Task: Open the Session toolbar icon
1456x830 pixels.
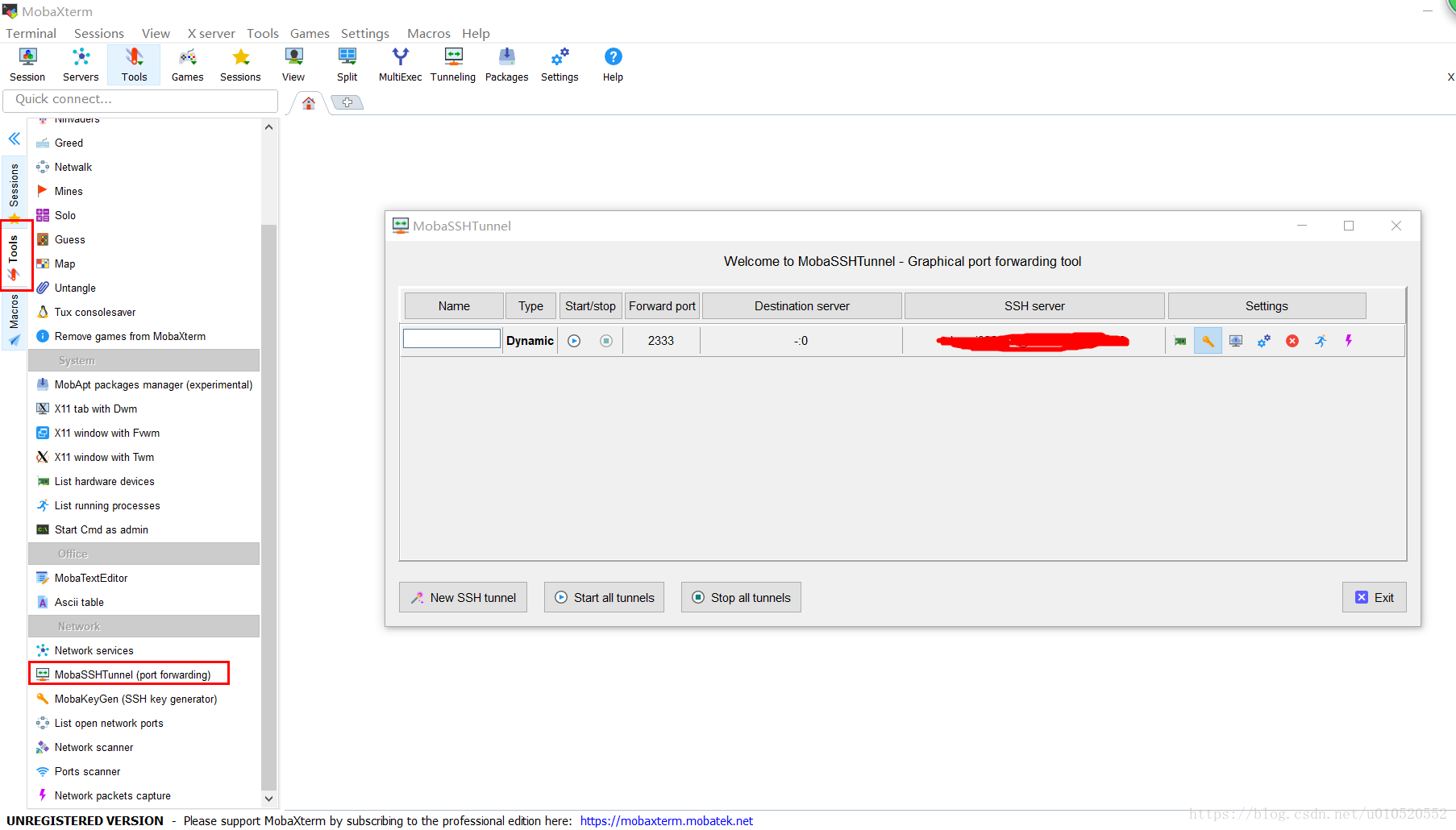Action: [27, 64]
